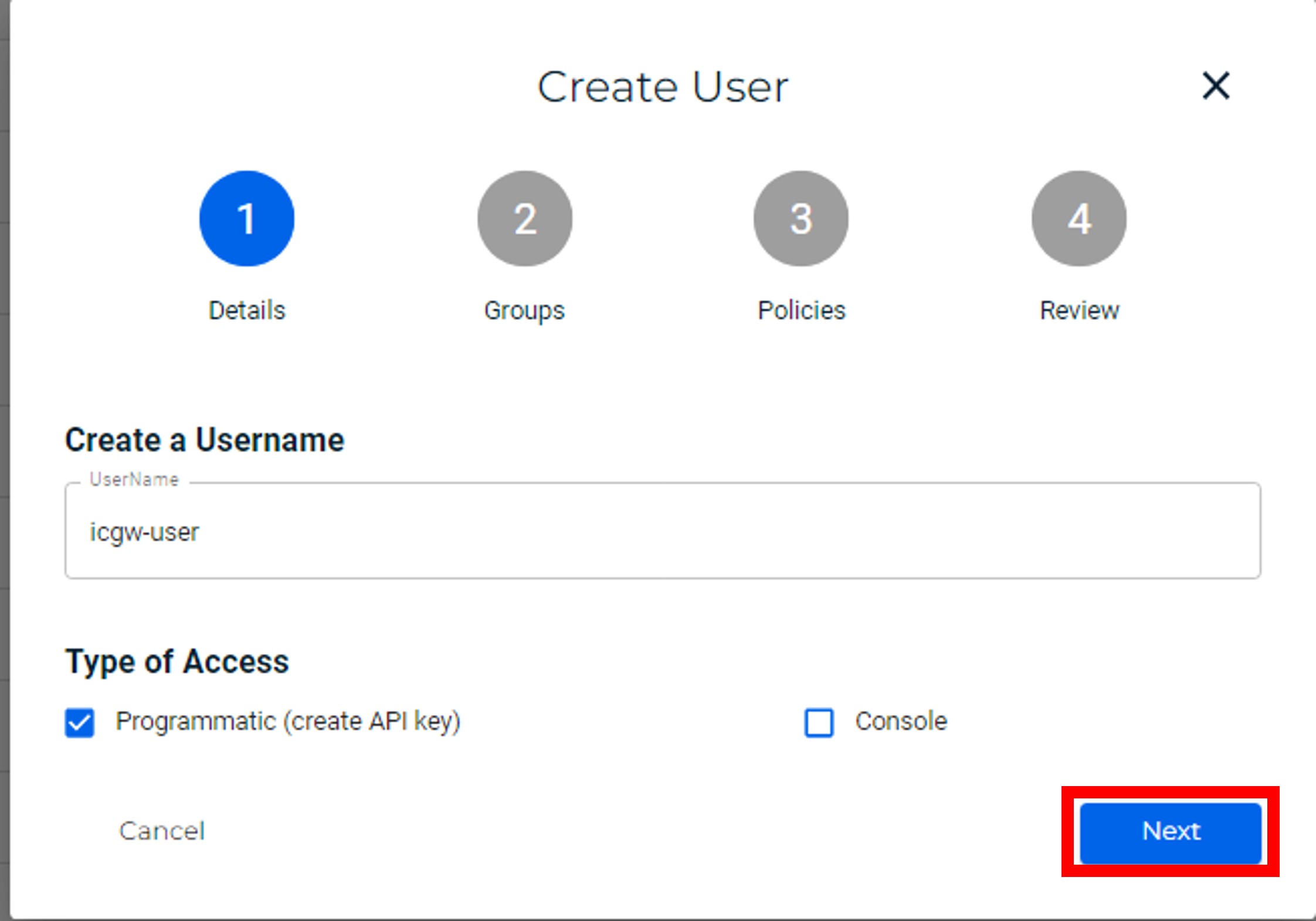
Task: Click the Create User title
Action: point(663,87)
